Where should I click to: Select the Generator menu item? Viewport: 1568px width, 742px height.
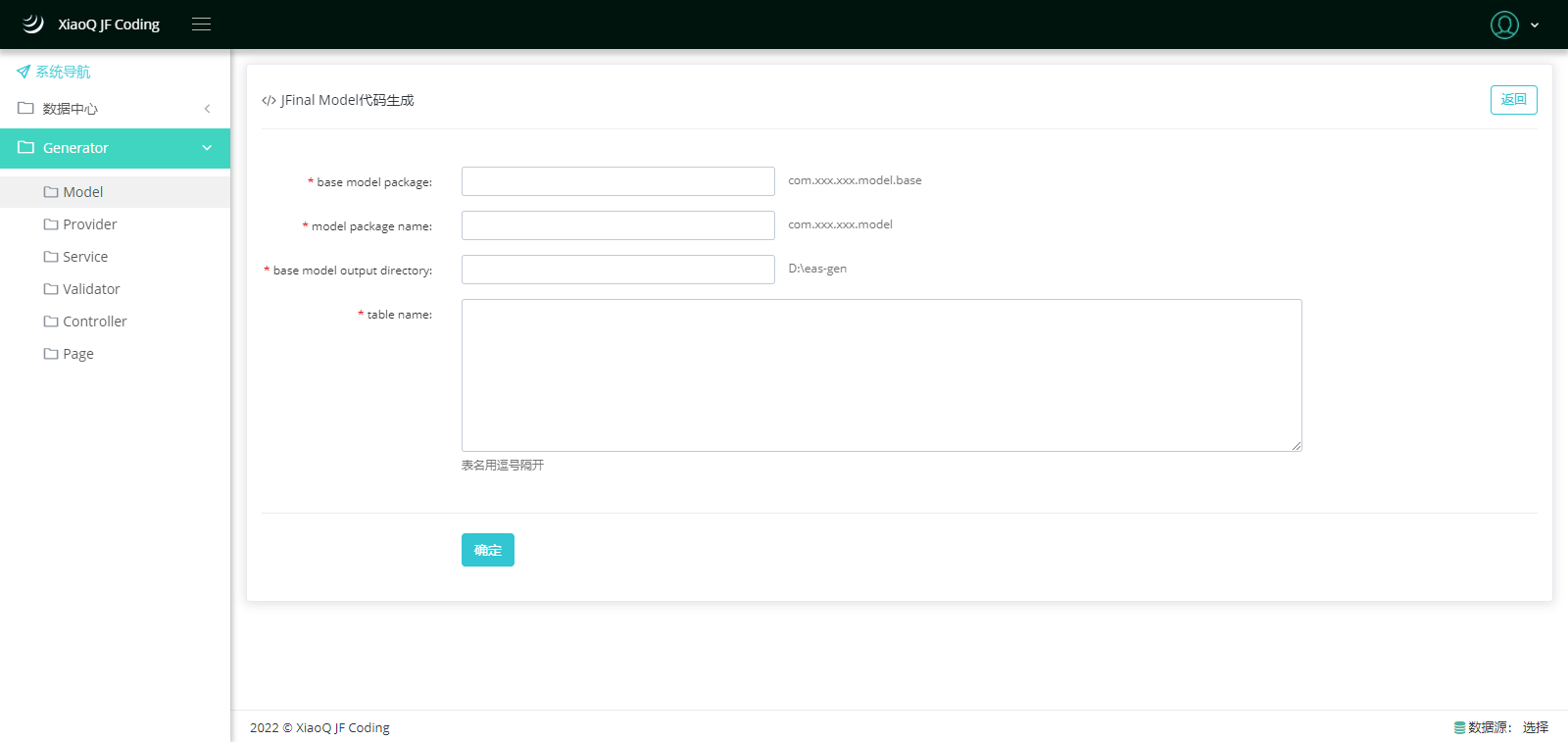(115, 148)
